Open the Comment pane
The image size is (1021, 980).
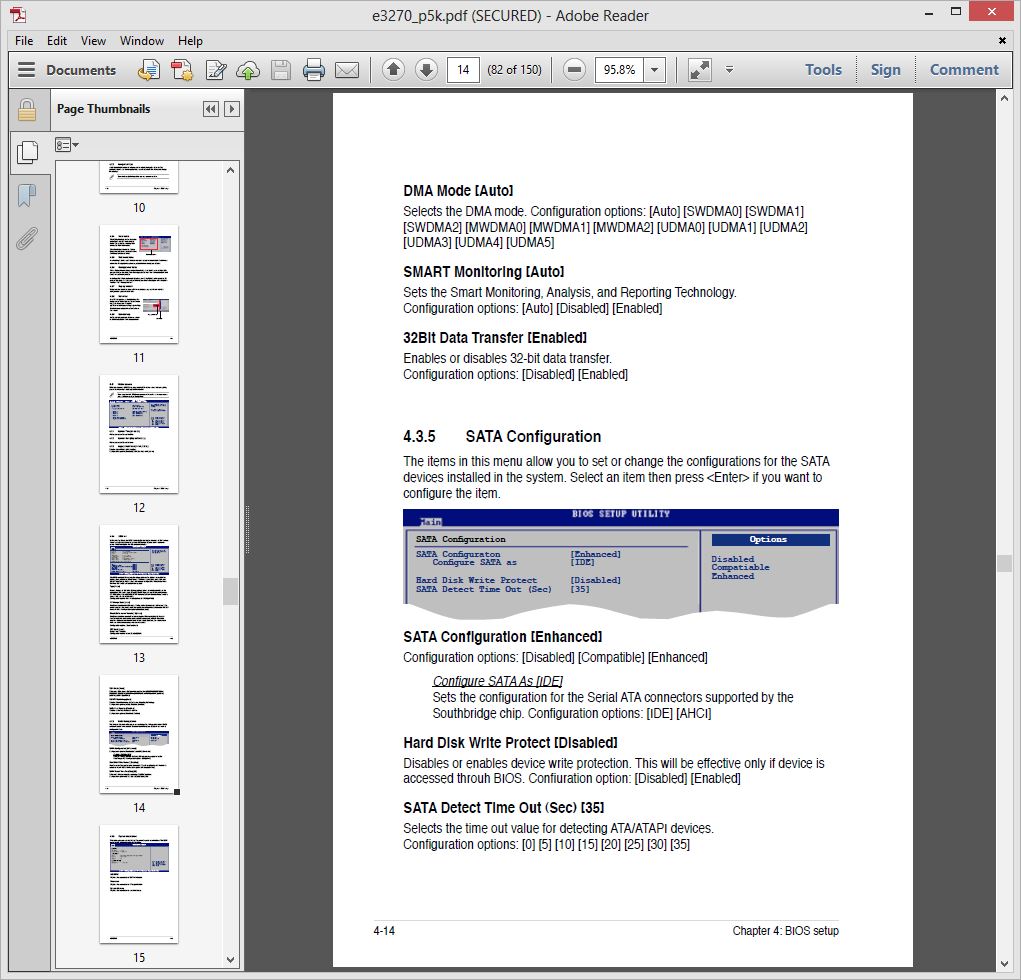pos(964,70)
